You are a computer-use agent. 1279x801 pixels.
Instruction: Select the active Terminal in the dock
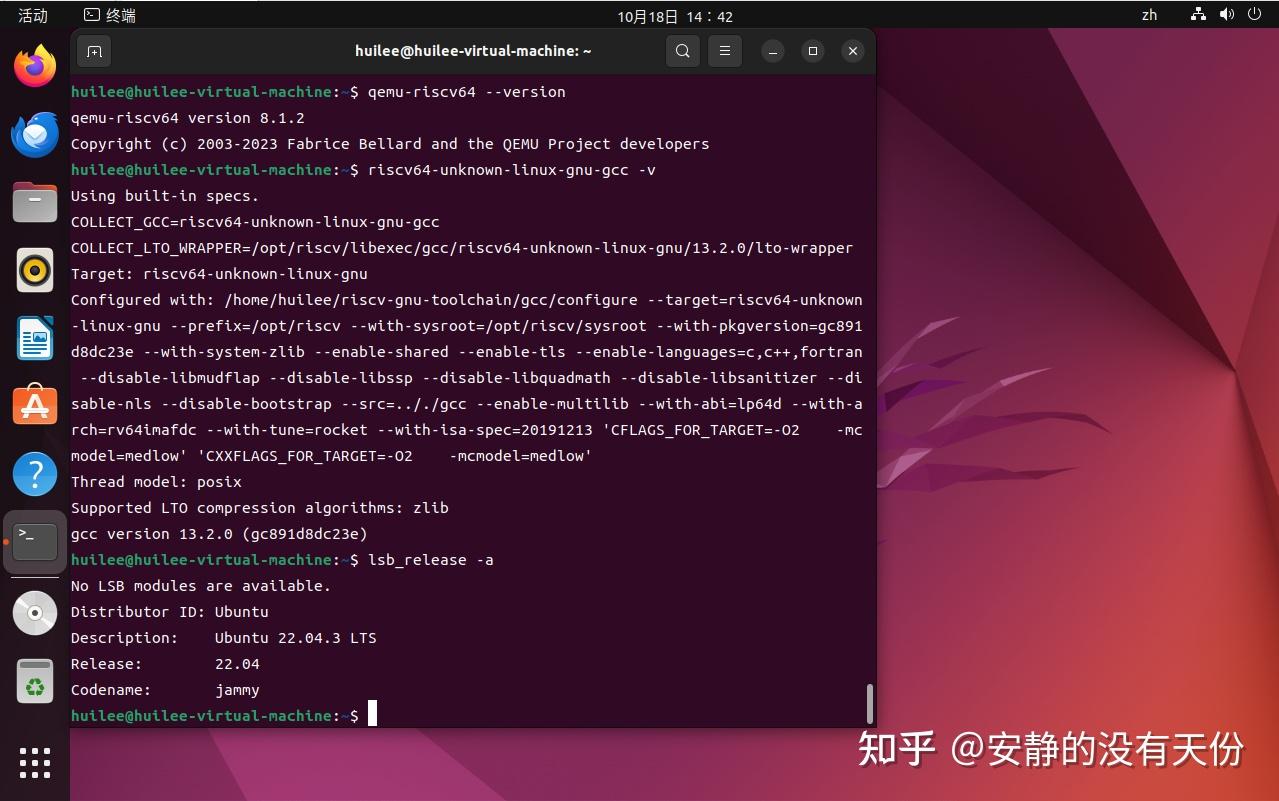pos(34,541)
